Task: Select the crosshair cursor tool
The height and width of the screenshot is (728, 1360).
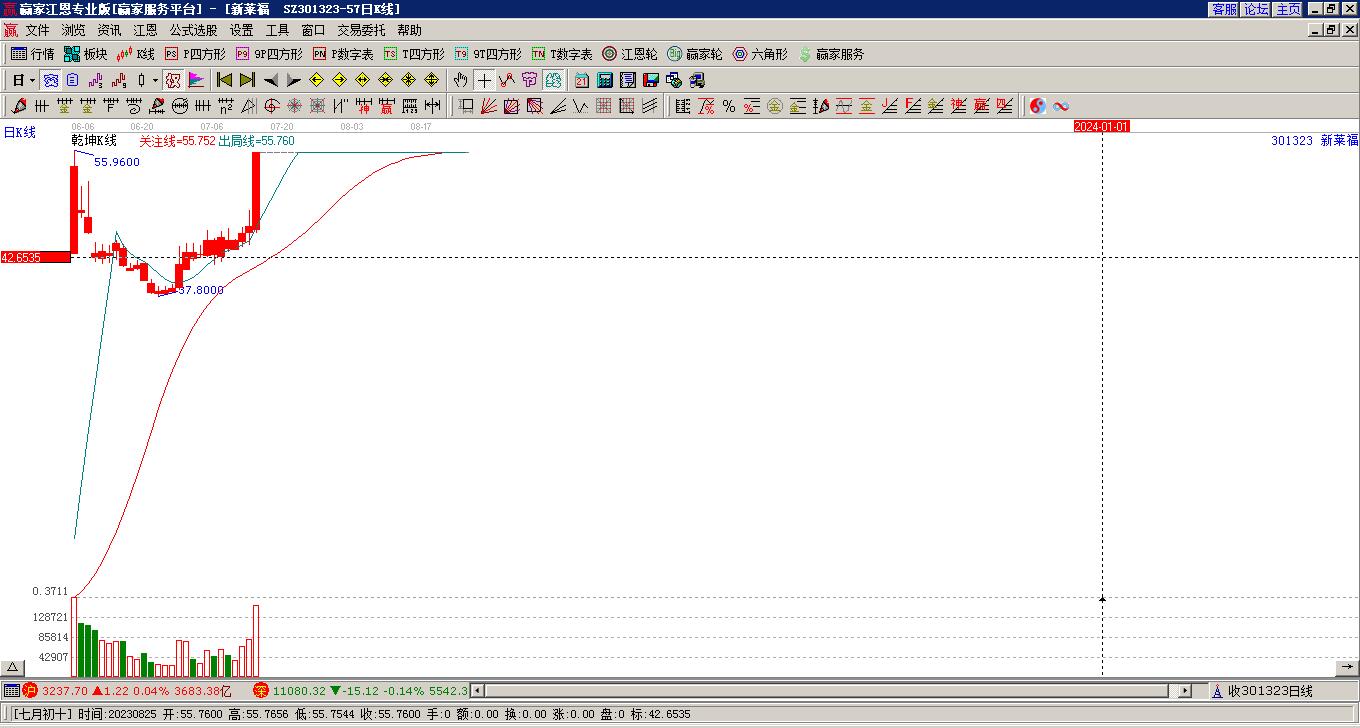Action: click(484, 80)
